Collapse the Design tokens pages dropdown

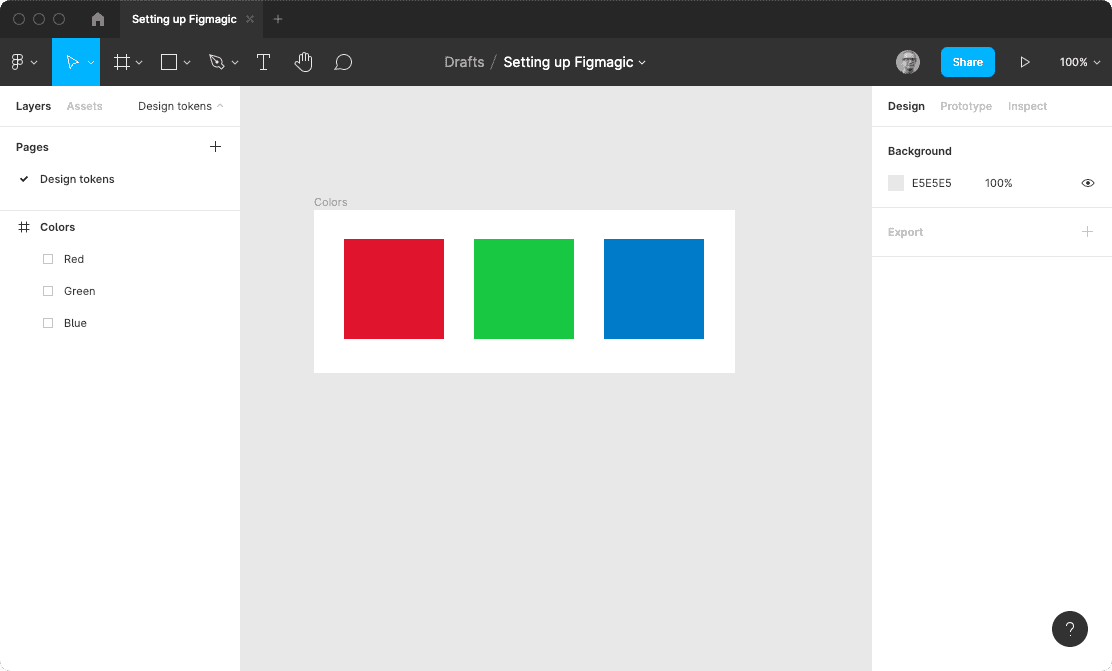click(180, 106)
